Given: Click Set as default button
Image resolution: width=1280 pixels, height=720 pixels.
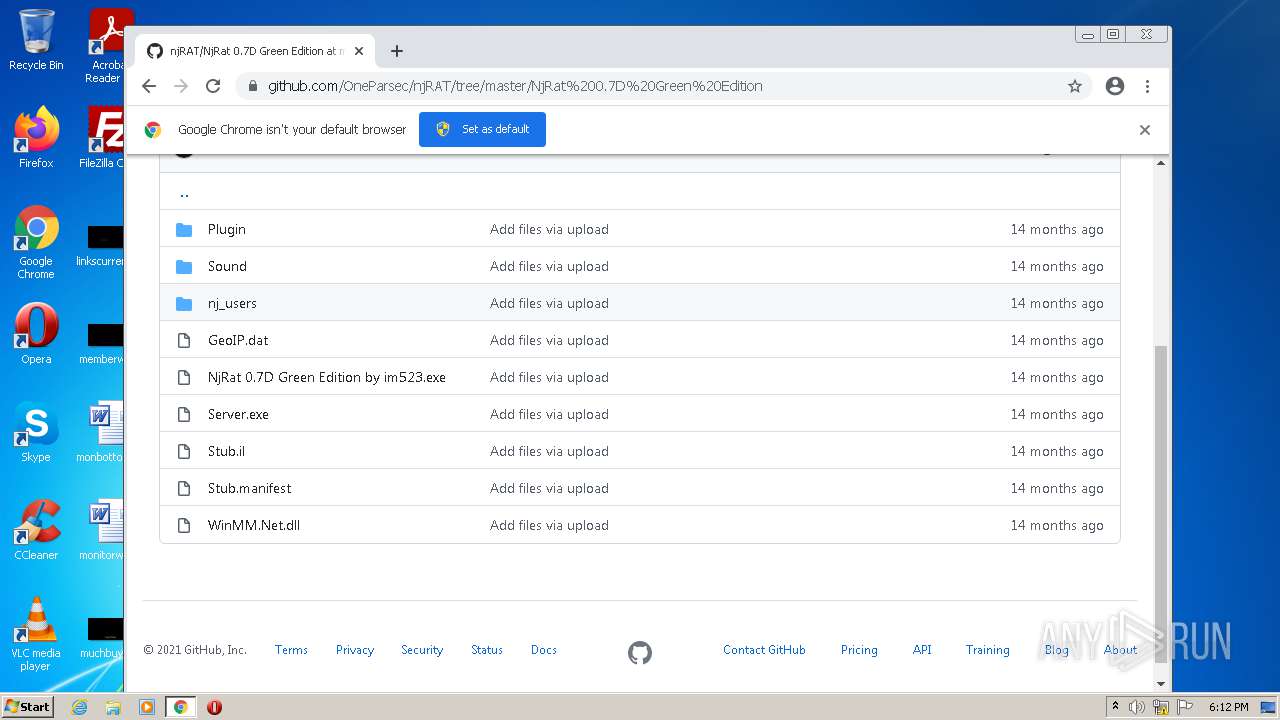Looking at the screenshot, I should point(482,130).
